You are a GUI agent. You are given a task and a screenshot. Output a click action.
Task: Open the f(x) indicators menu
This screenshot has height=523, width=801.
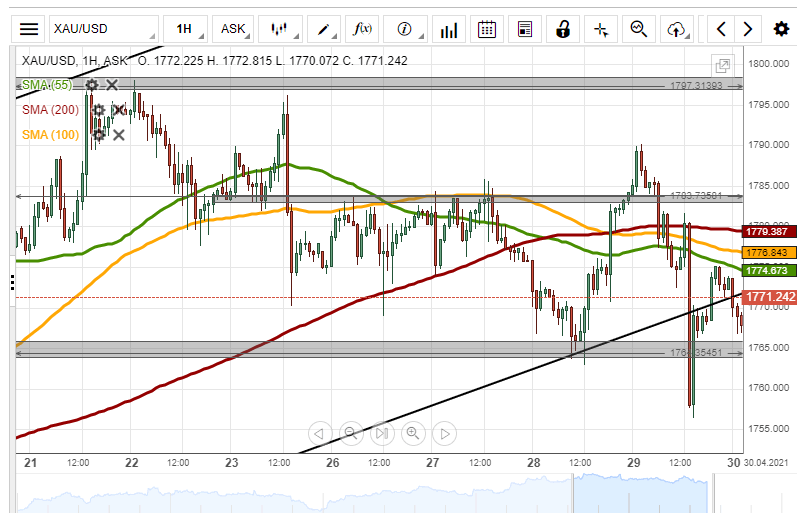pyautogui.click(x=365, y=29)
